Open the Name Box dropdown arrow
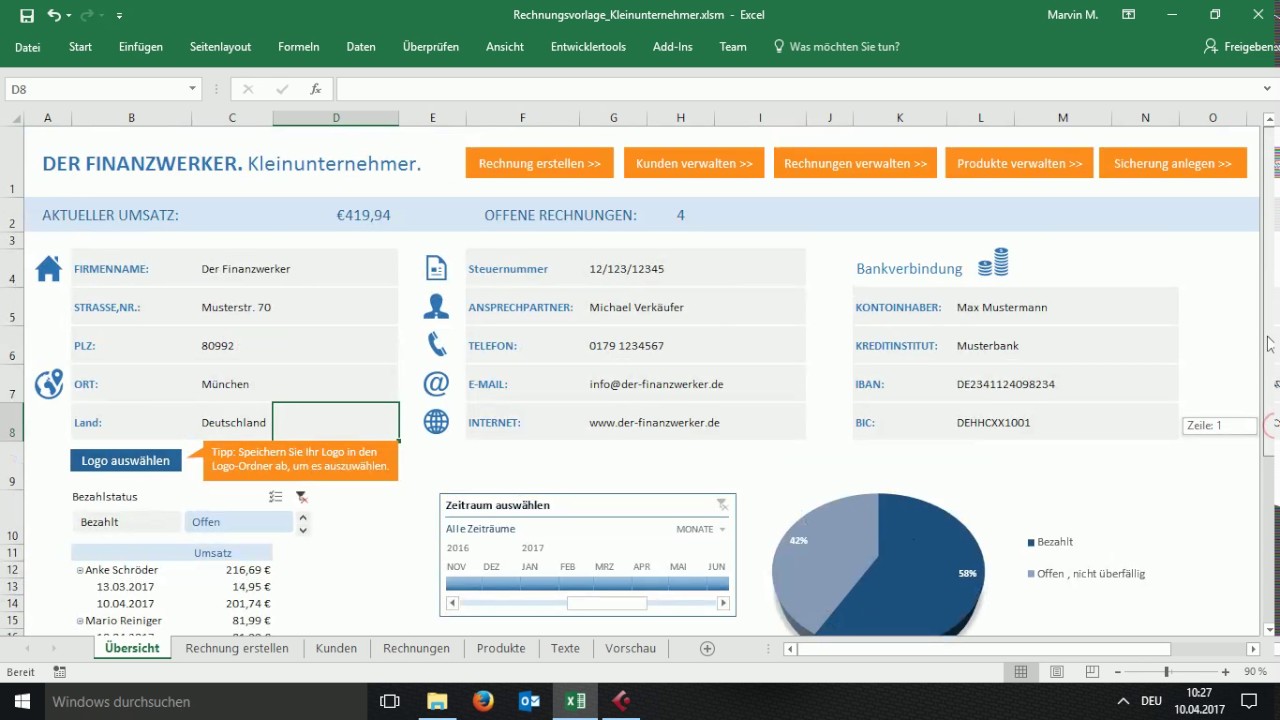 pyautogui.click(x=192, y=89)
